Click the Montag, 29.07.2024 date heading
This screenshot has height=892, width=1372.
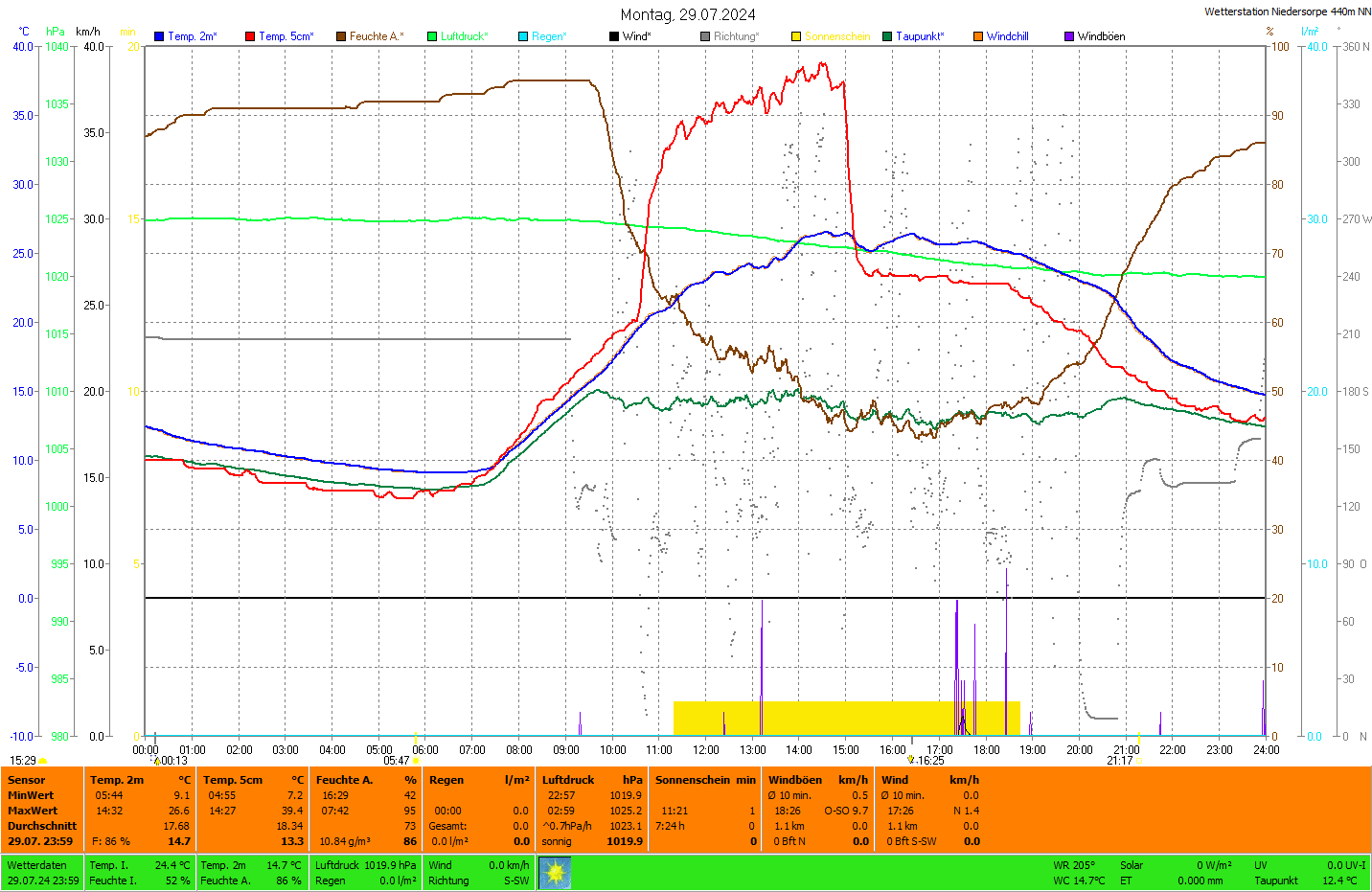coord(687,14)
